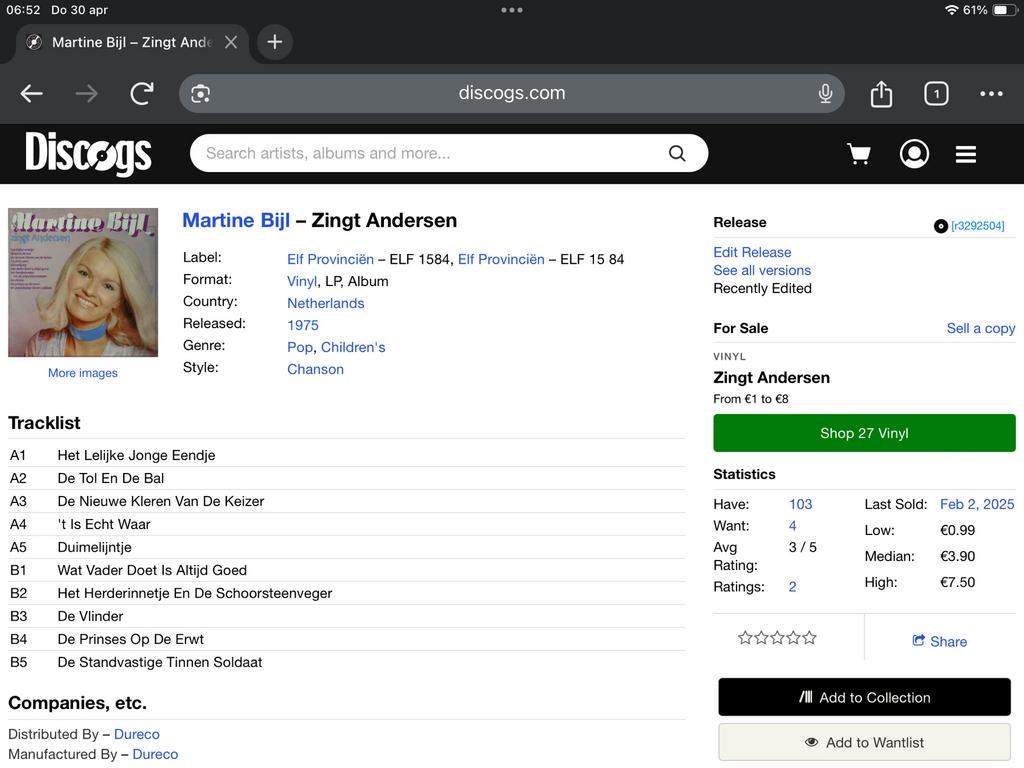The image size is (1024, 768).
Task: Click the release ID r3292504 link
Action: [x=978, y=226]
